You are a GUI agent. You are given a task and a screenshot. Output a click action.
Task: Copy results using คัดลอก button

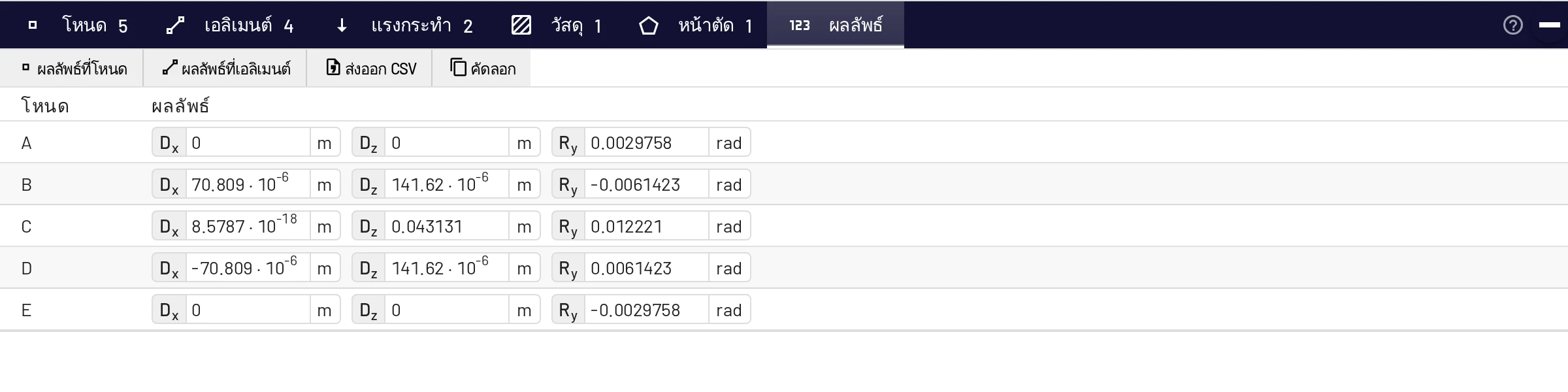[482, 68]
